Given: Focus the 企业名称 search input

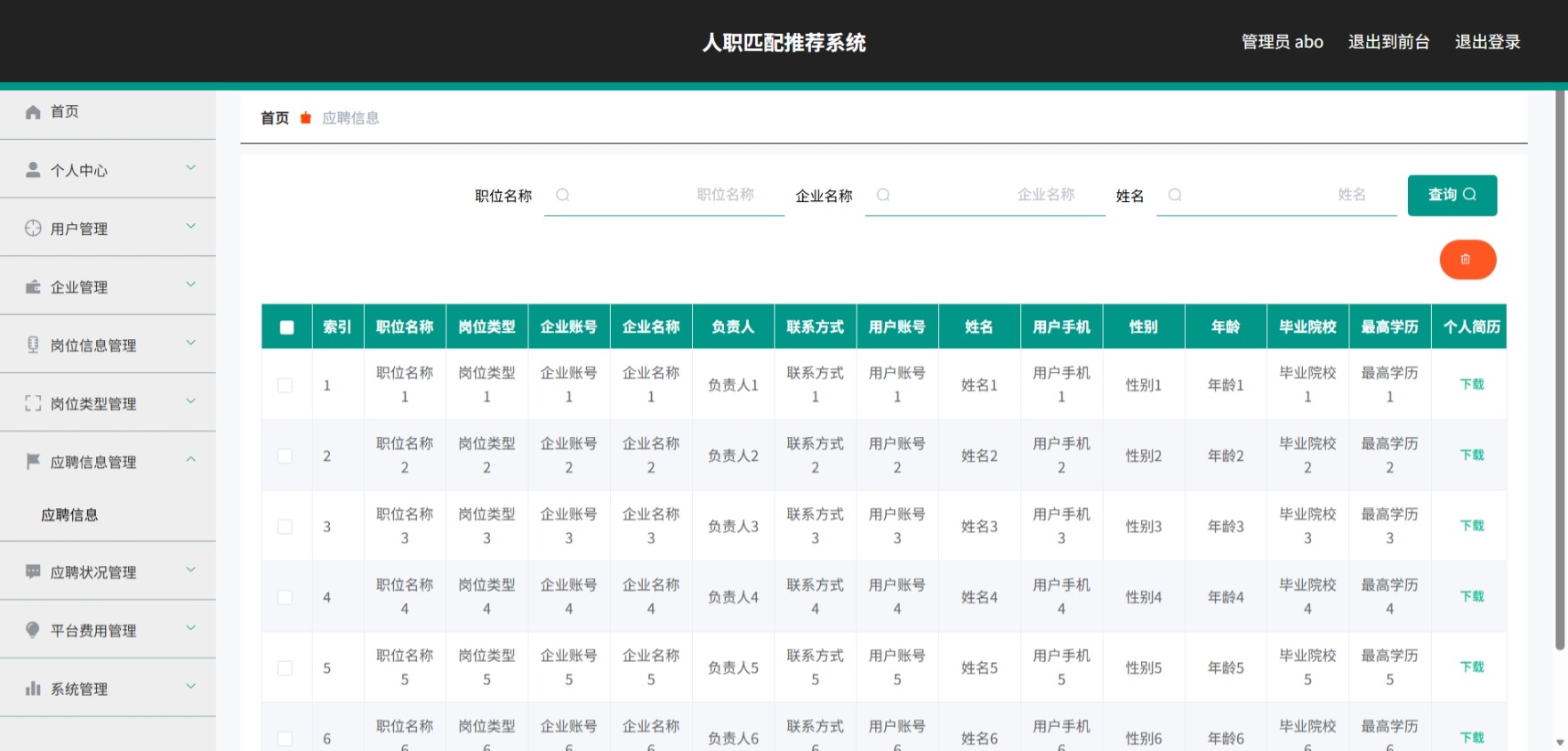Looking at the screenshot, I should 985,195.
